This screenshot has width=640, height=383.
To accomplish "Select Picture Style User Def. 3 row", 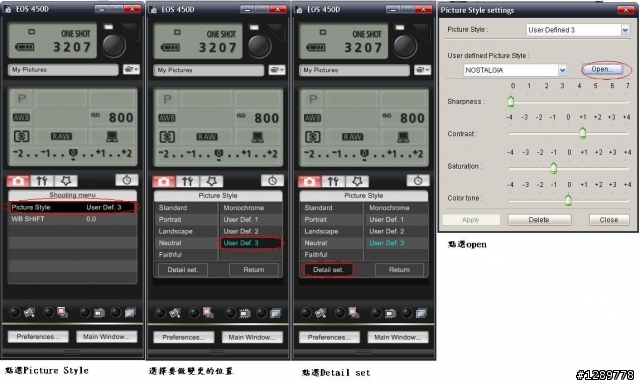I will pos(72,207).
